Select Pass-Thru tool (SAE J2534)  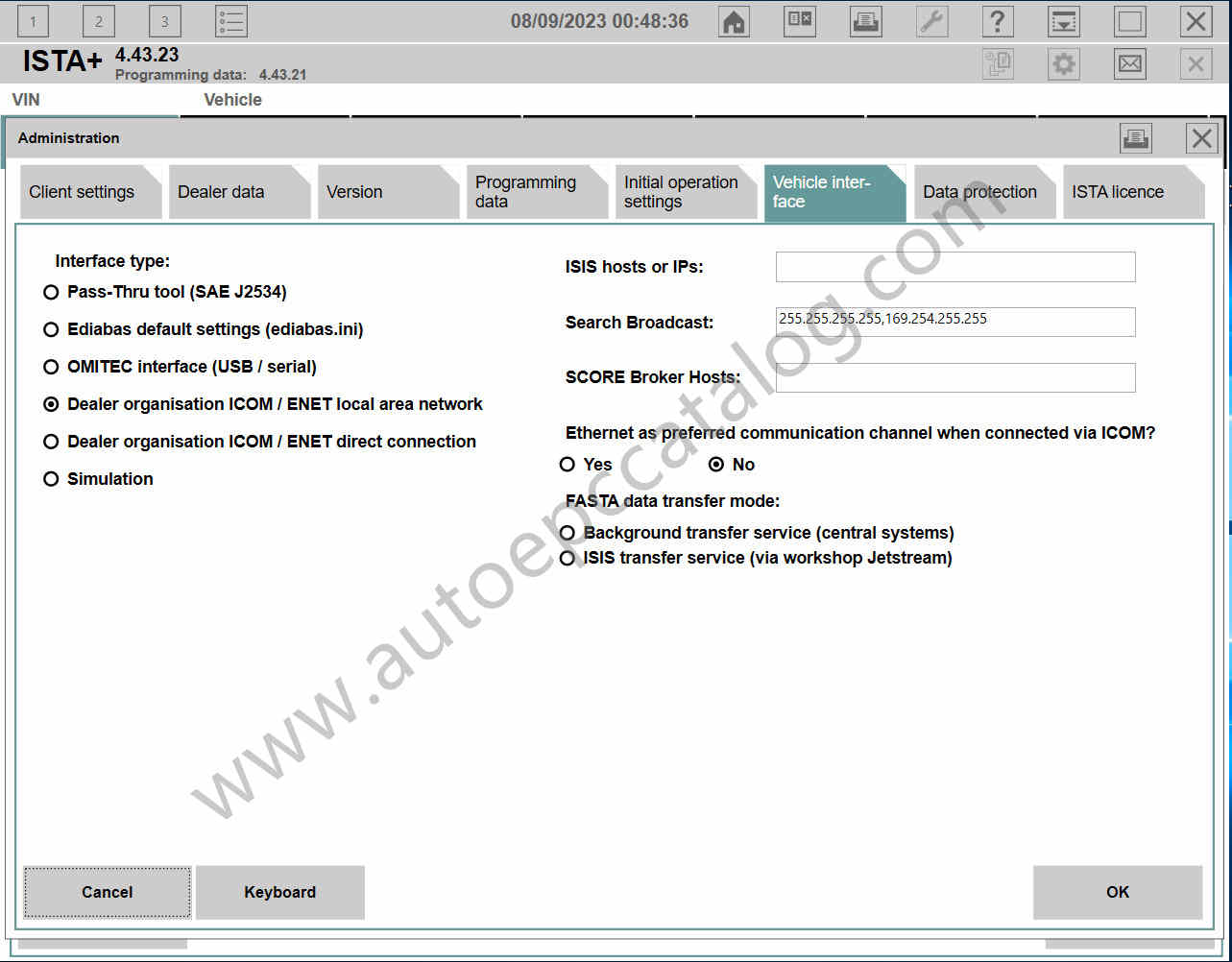point(165,292)
